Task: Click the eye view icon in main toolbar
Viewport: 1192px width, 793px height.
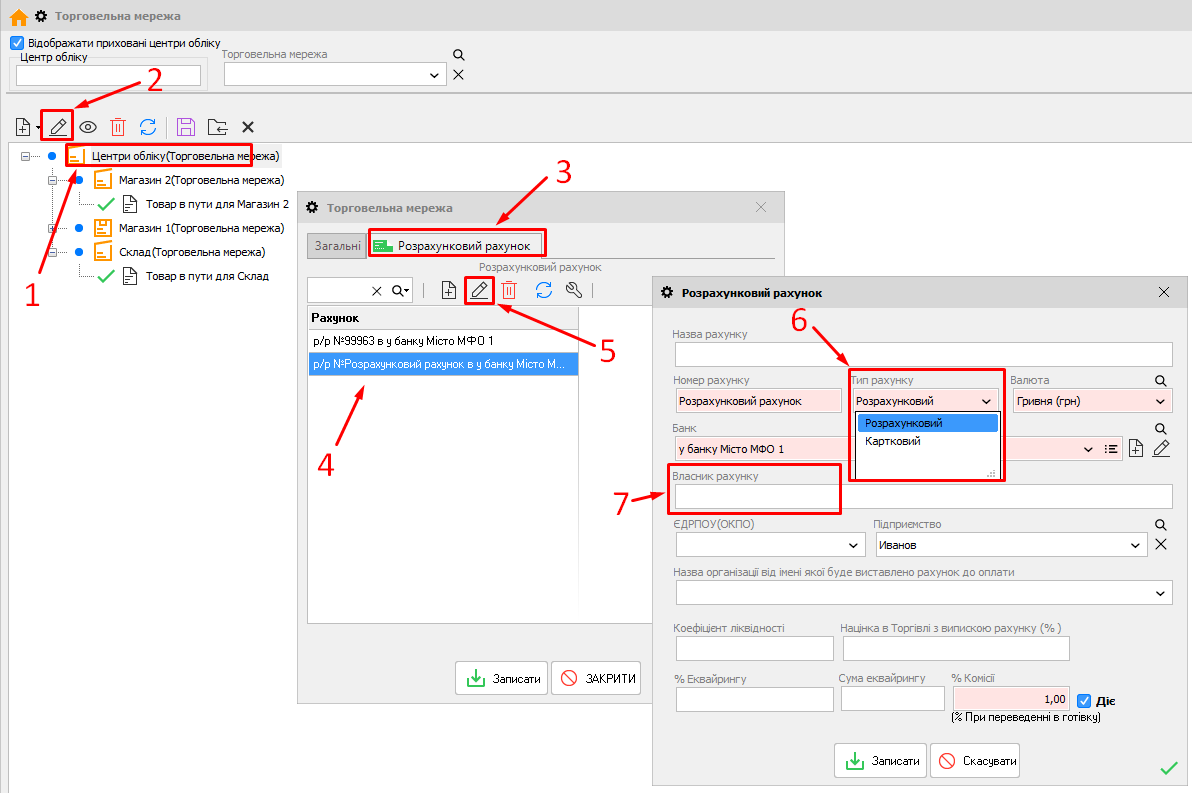Action: tap(88, 127)
